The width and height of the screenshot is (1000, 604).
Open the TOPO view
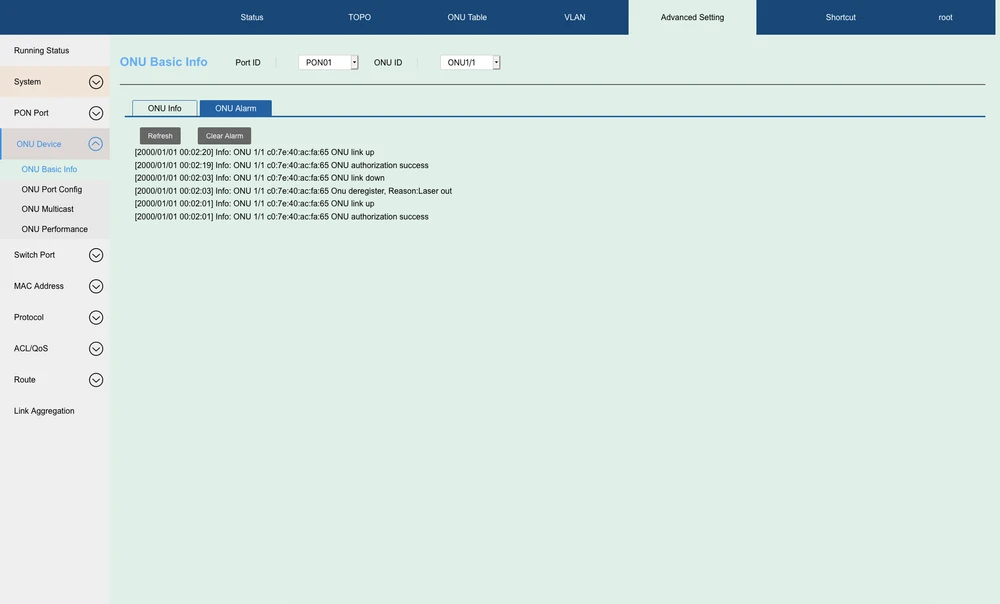pos(359,17)
